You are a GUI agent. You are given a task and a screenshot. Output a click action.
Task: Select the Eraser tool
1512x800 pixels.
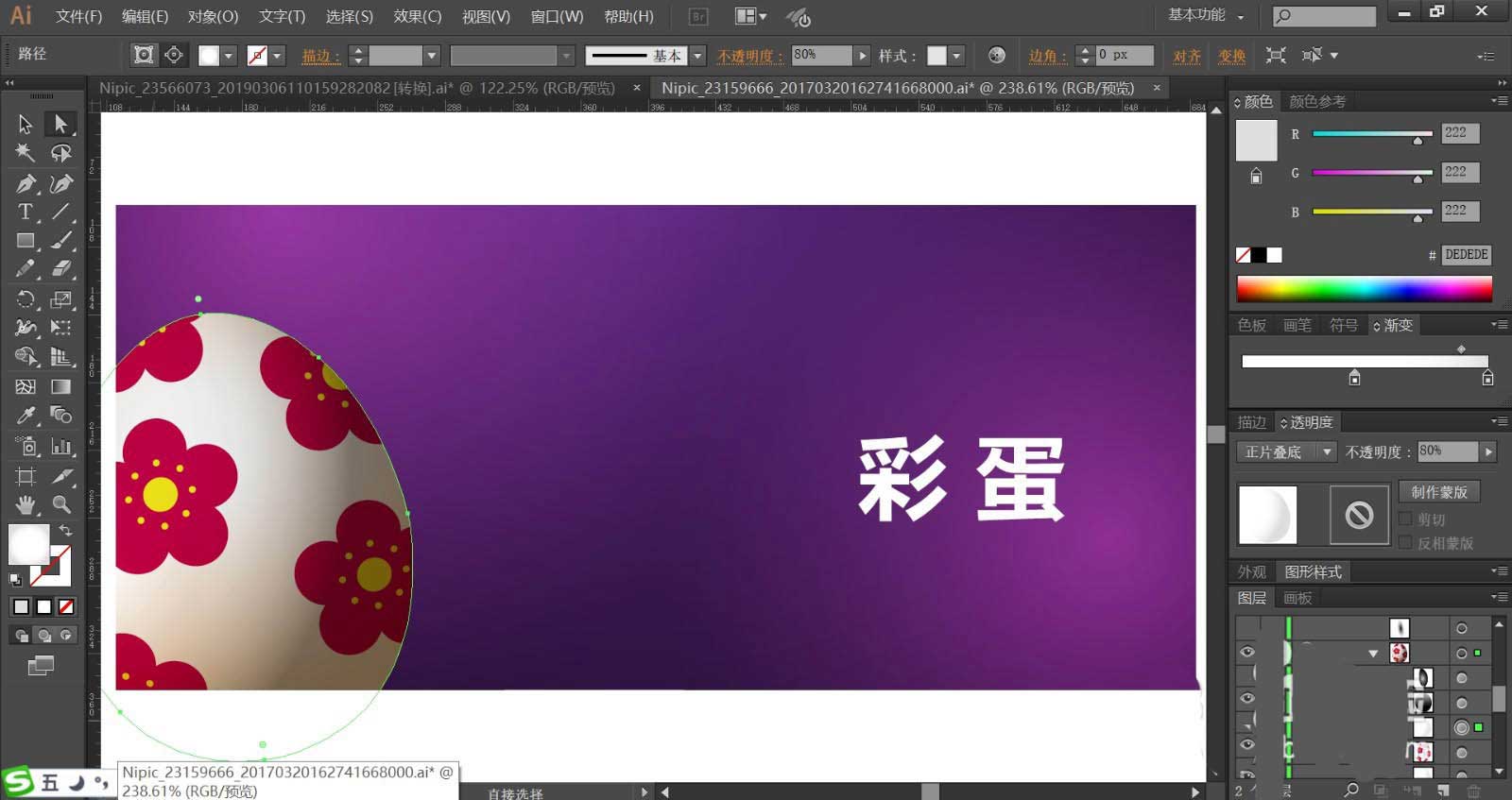click(x=60, y=269)
